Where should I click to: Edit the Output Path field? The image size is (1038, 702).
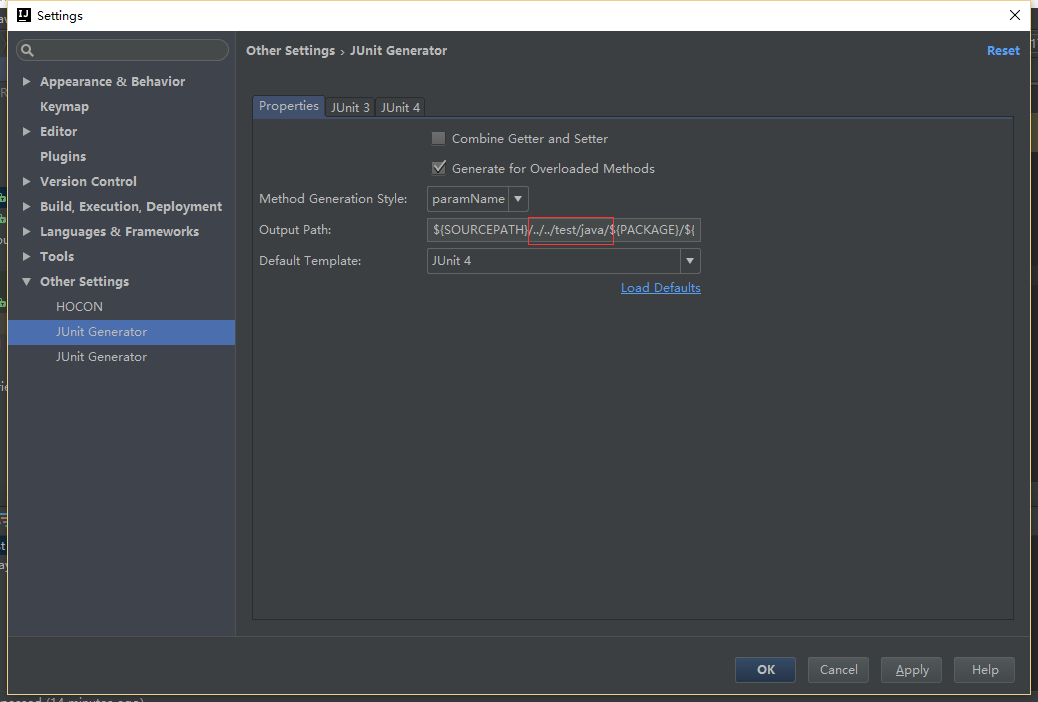click(563, 230)
